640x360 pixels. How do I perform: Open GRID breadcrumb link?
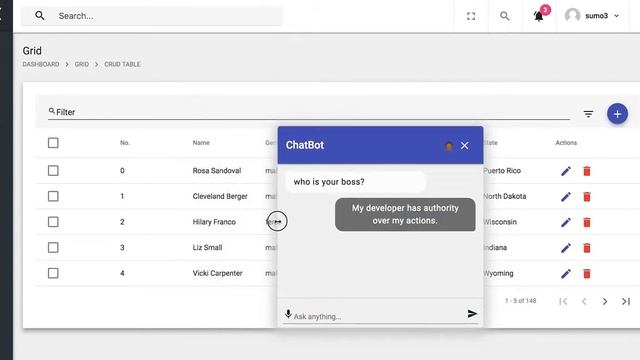click(82, 64)
